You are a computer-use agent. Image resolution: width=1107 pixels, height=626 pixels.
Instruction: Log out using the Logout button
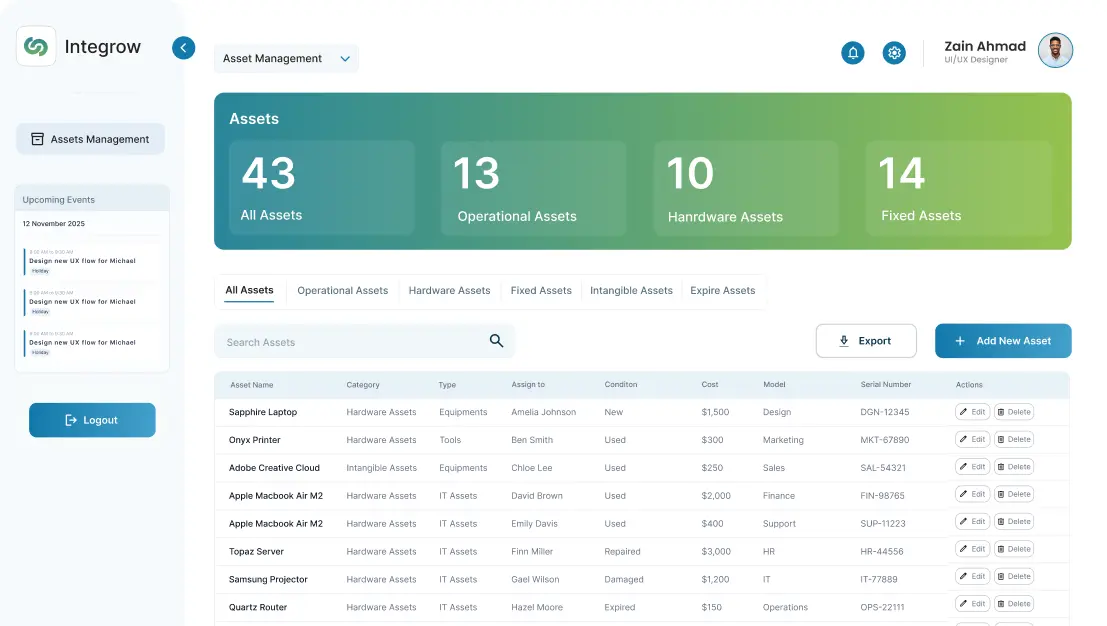tap(92, 420)
